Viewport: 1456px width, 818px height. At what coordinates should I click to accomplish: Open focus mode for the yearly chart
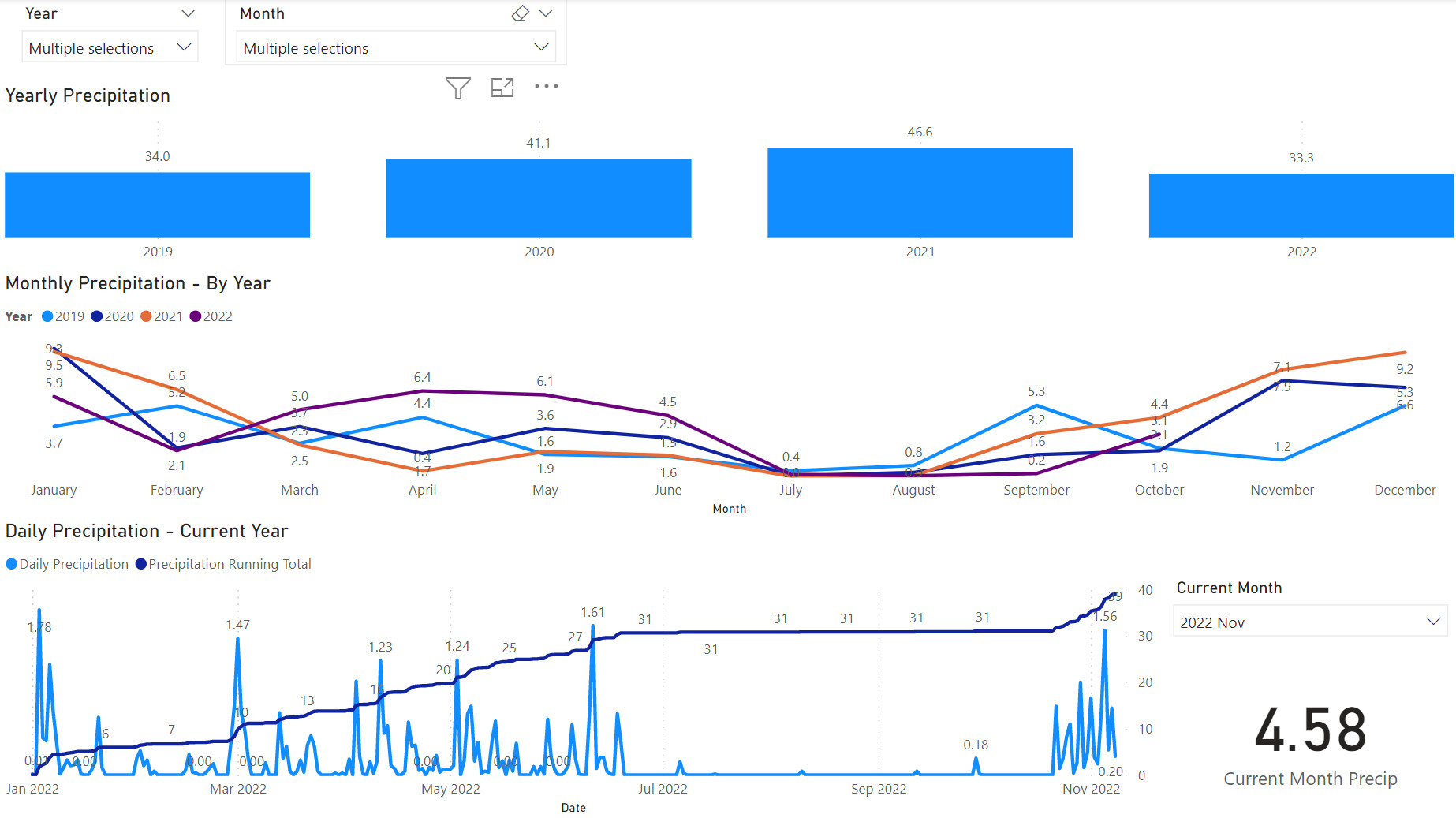tap(502, 88)
